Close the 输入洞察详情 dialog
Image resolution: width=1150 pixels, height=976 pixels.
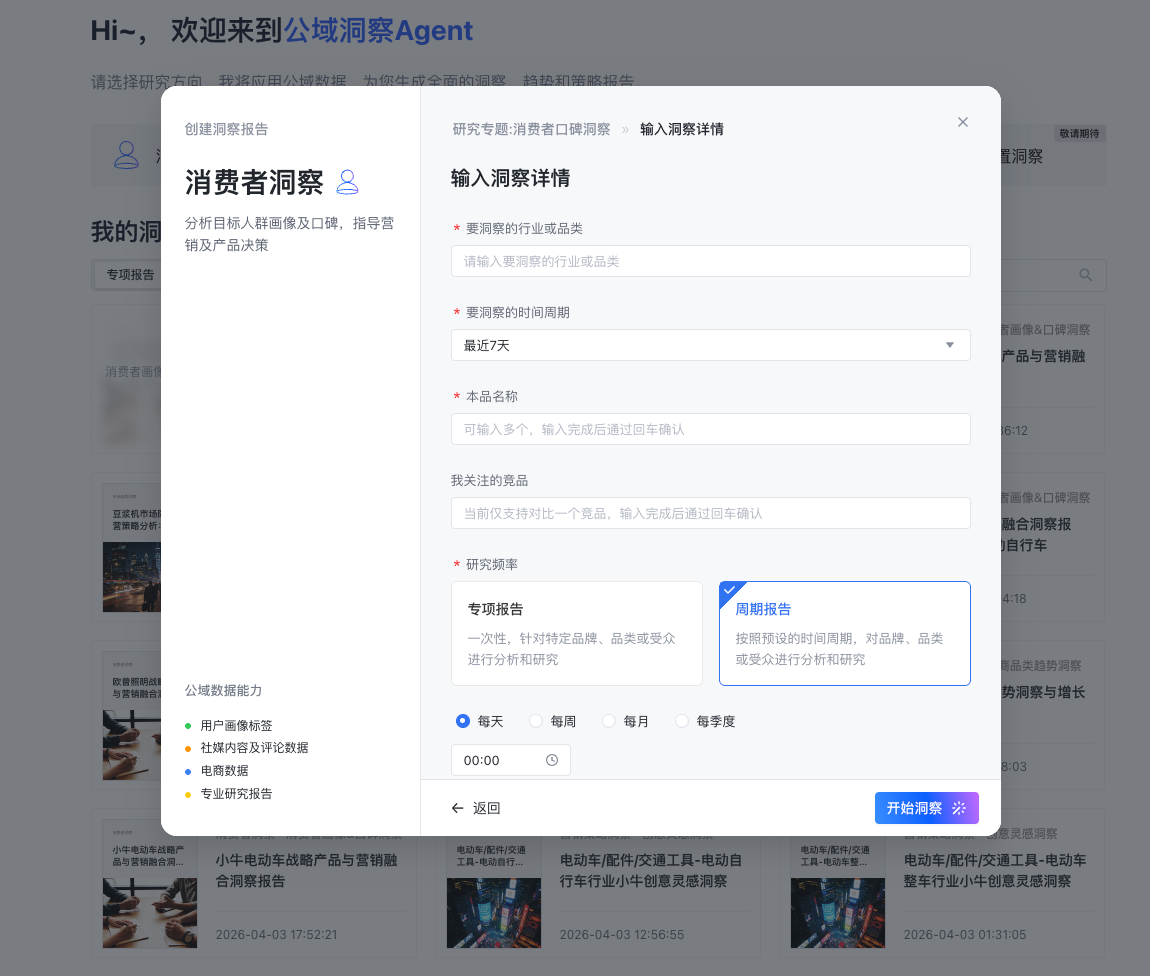pyautogui.click(x=962, y=122)
